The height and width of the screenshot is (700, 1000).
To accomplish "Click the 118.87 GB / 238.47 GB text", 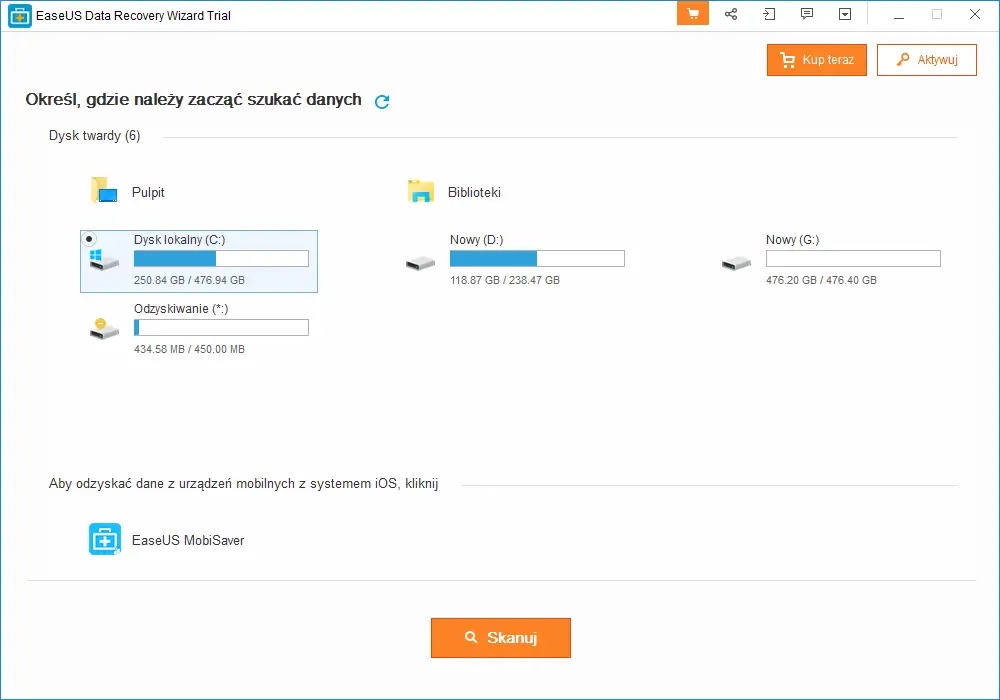I will [505, 280].
